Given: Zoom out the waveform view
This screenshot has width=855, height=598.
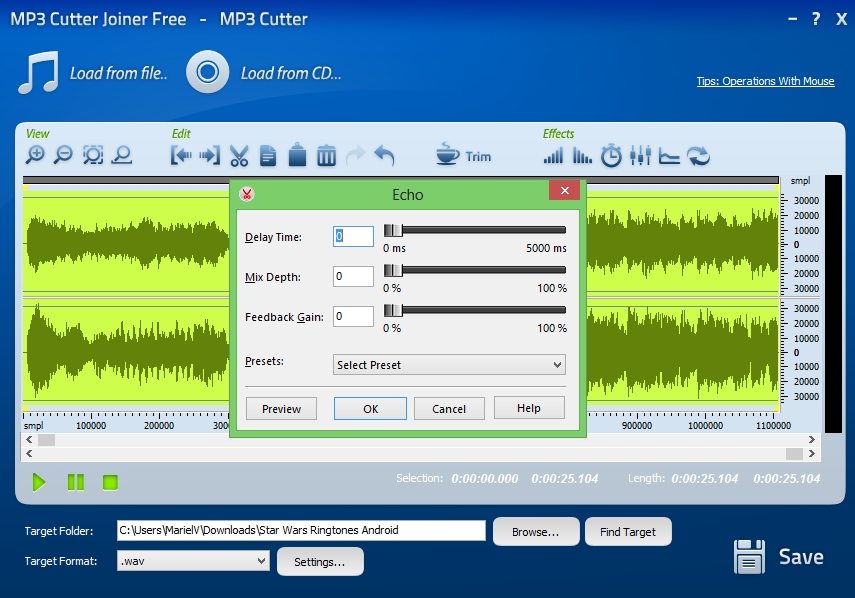Looking at the screenshot, I should 63,155.
